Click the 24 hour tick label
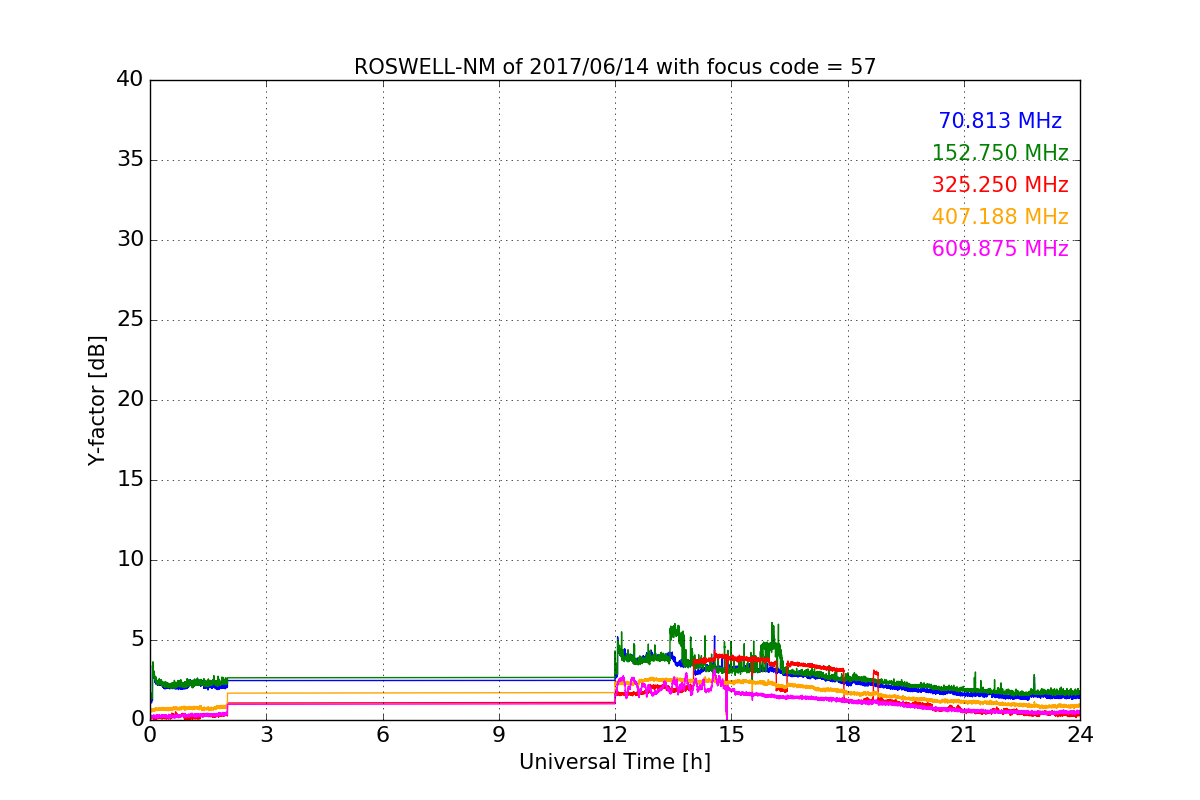1200x800 pixels. coord(1080,735)
